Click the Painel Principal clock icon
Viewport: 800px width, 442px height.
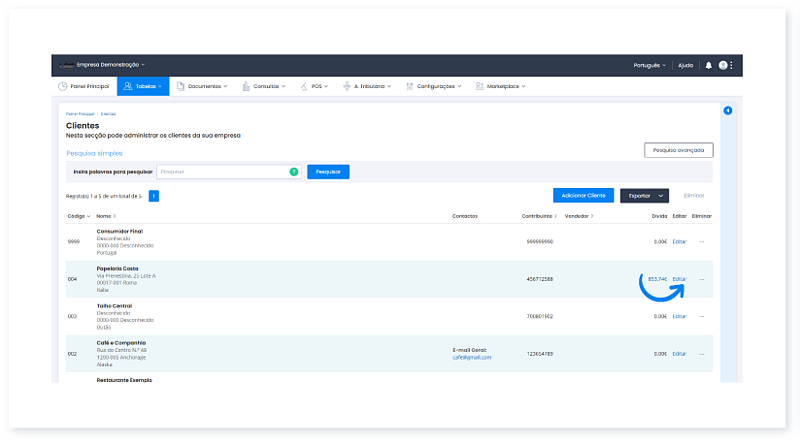(62, 87)
